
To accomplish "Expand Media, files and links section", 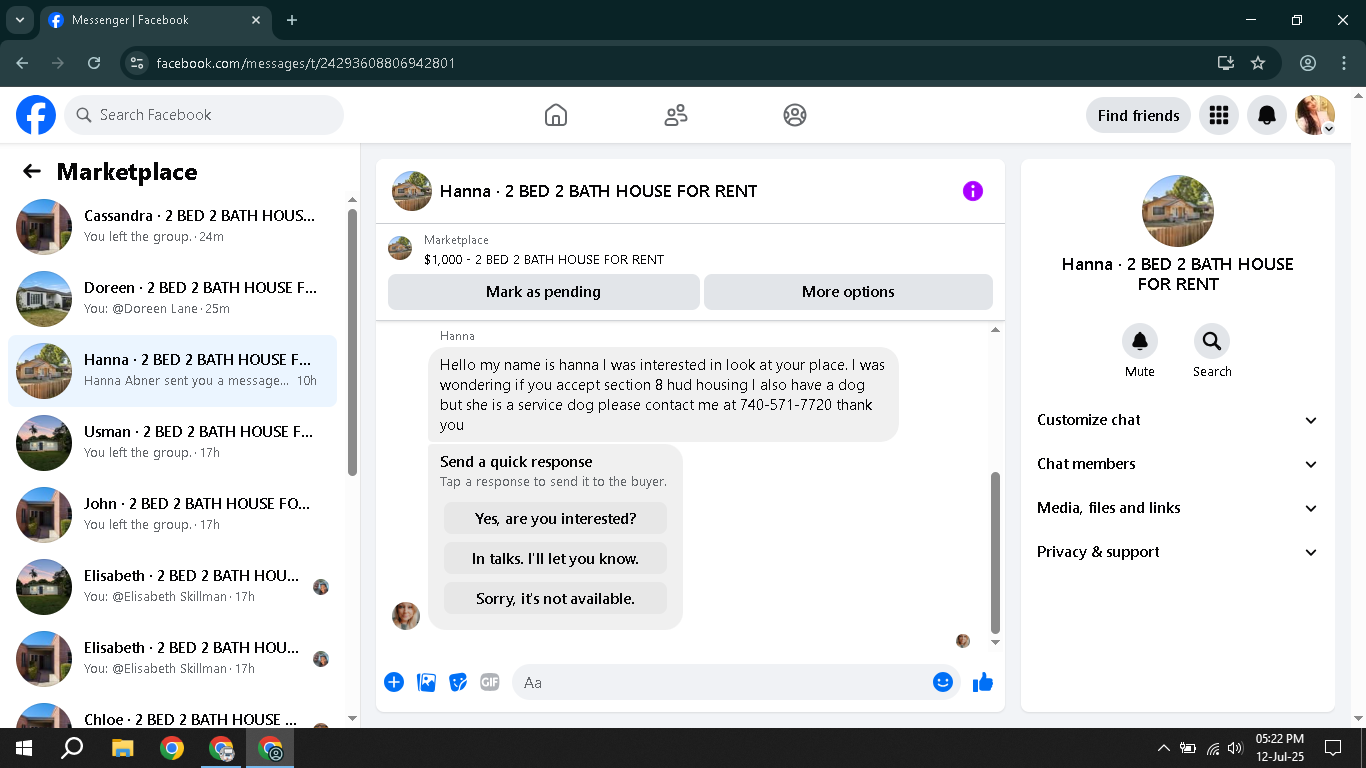I will pyautogui.click(x=1178, y=508).
